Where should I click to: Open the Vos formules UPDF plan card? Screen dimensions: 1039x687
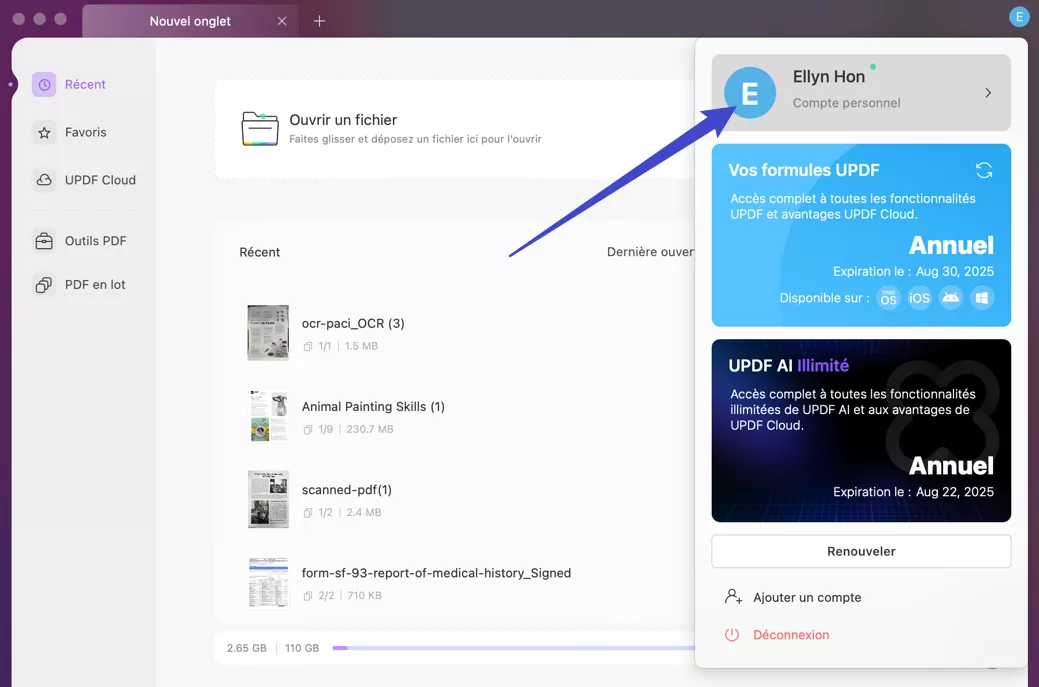point(861,235)
